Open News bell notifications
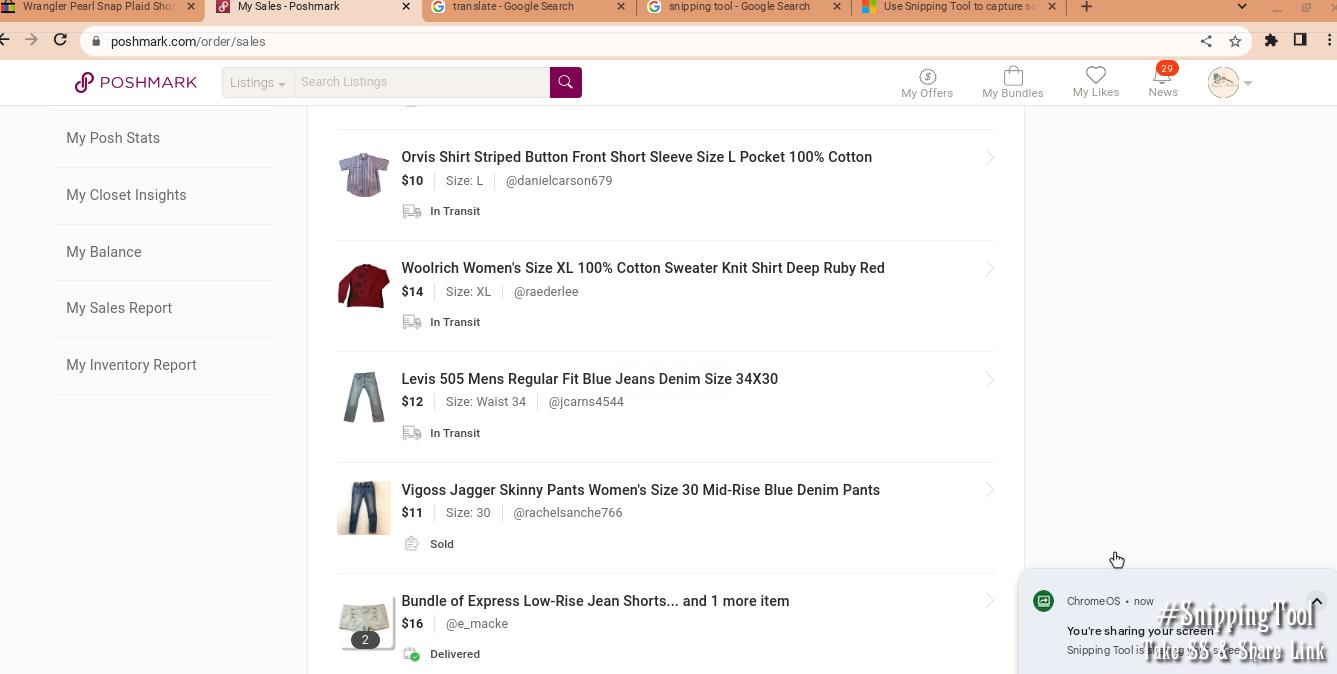The height and width of the screenshot is (674, 1337). 1163,82
